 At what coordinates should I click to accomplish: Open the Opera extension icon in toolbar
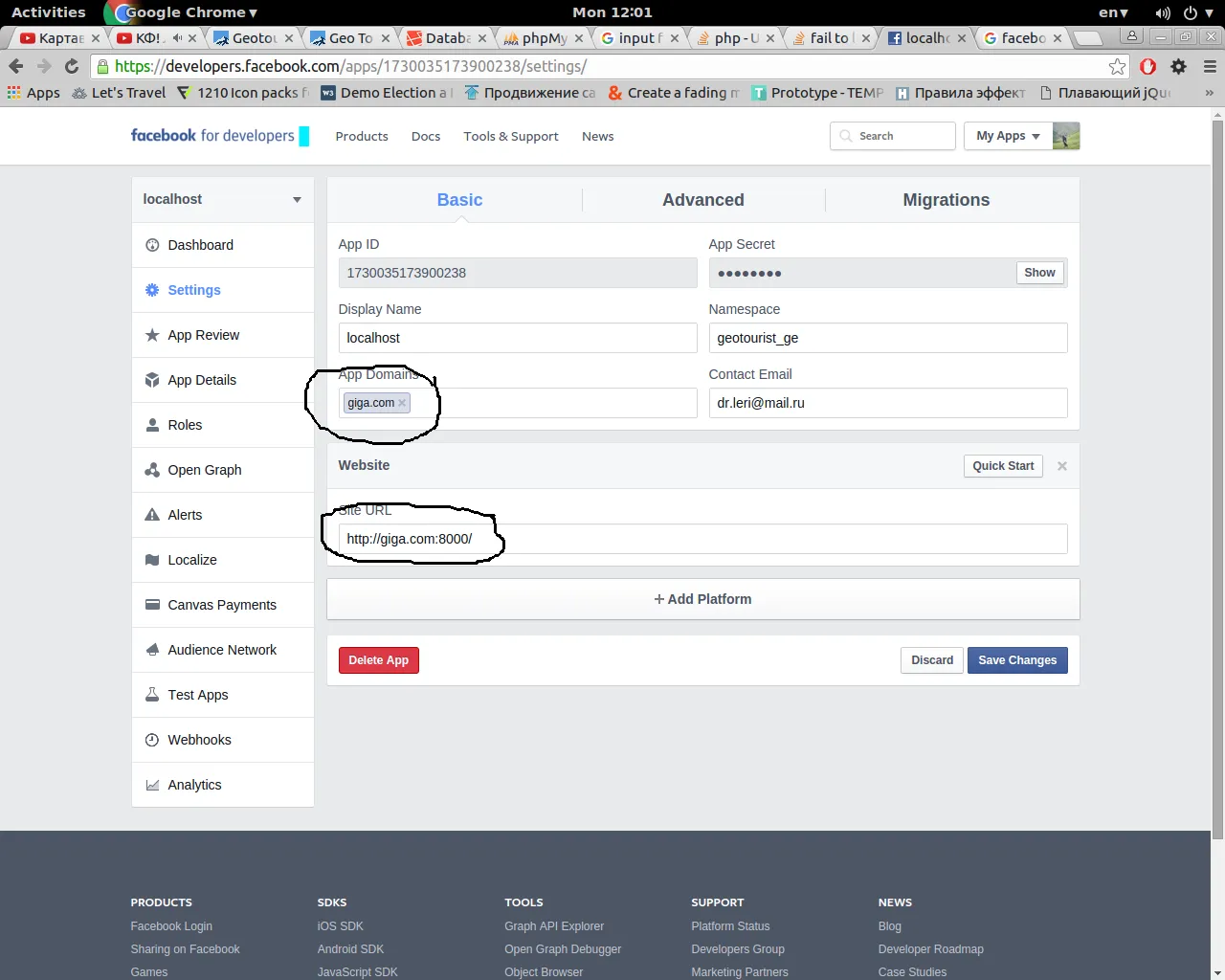click(x=1148, y=66)
